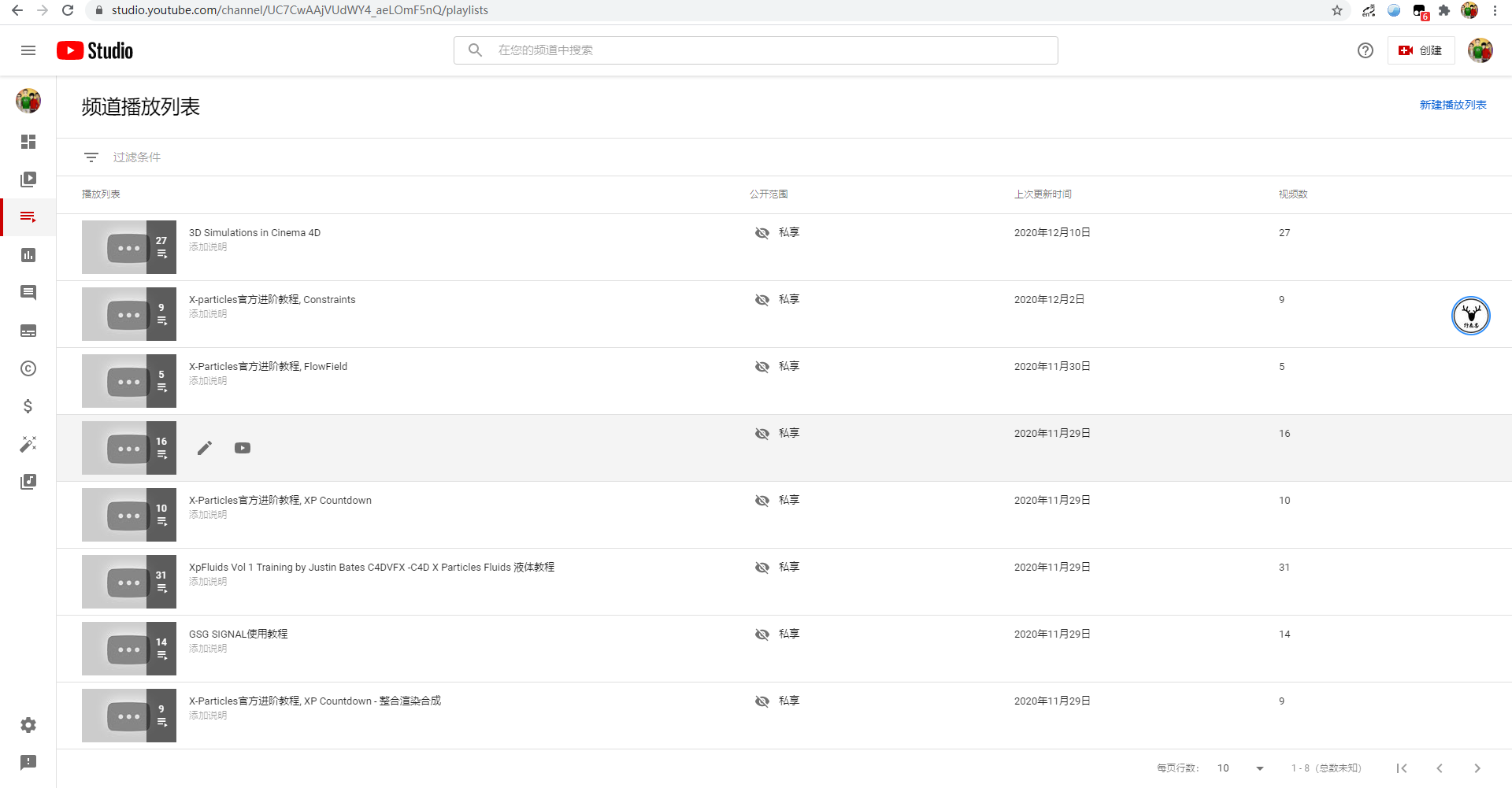
Task: Focus the 过滤条件 filter field
Action: (137, 157)
